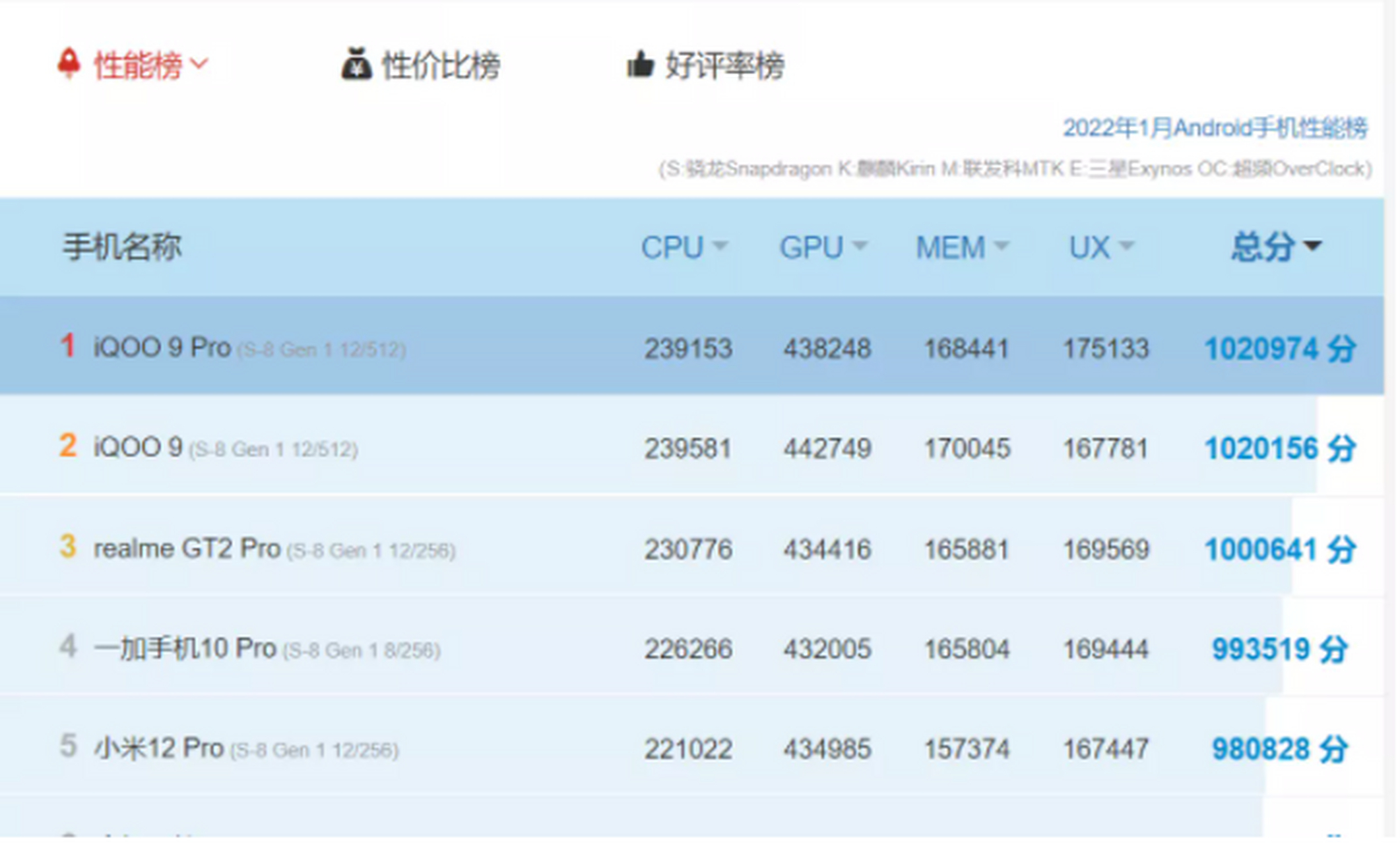Click the money bag icon for 性价比榜
This screenshot has height=844, width=1400.
point(356,64)
